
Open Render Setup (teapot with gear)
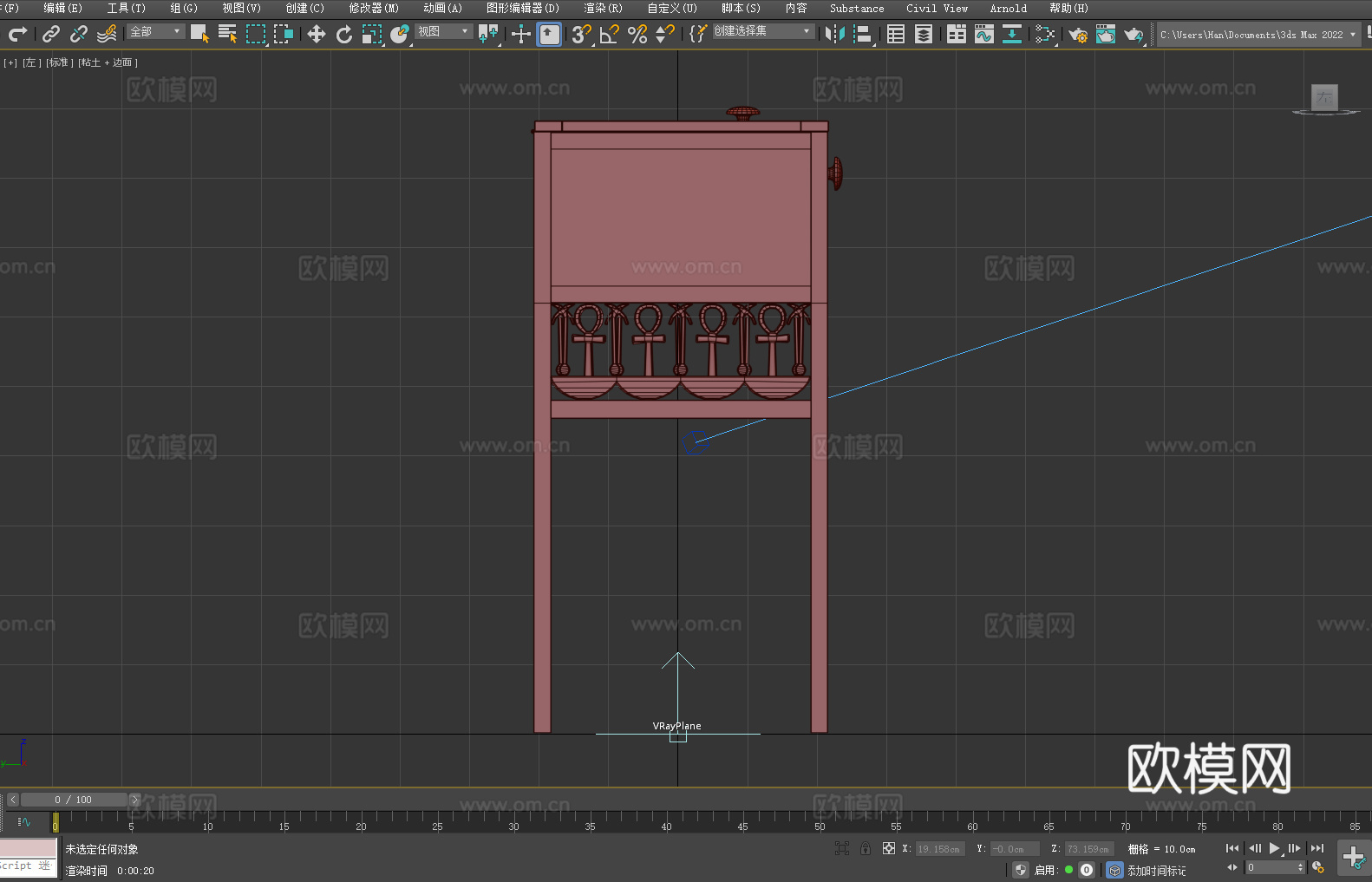point(1078,34)
